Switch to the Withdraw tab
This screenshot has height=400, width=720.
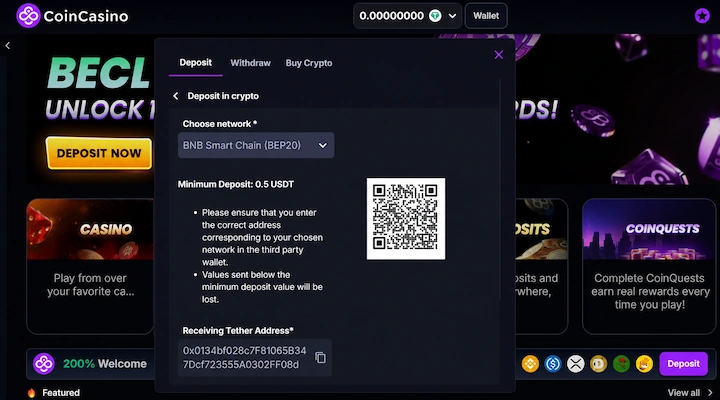coord(250,63)
